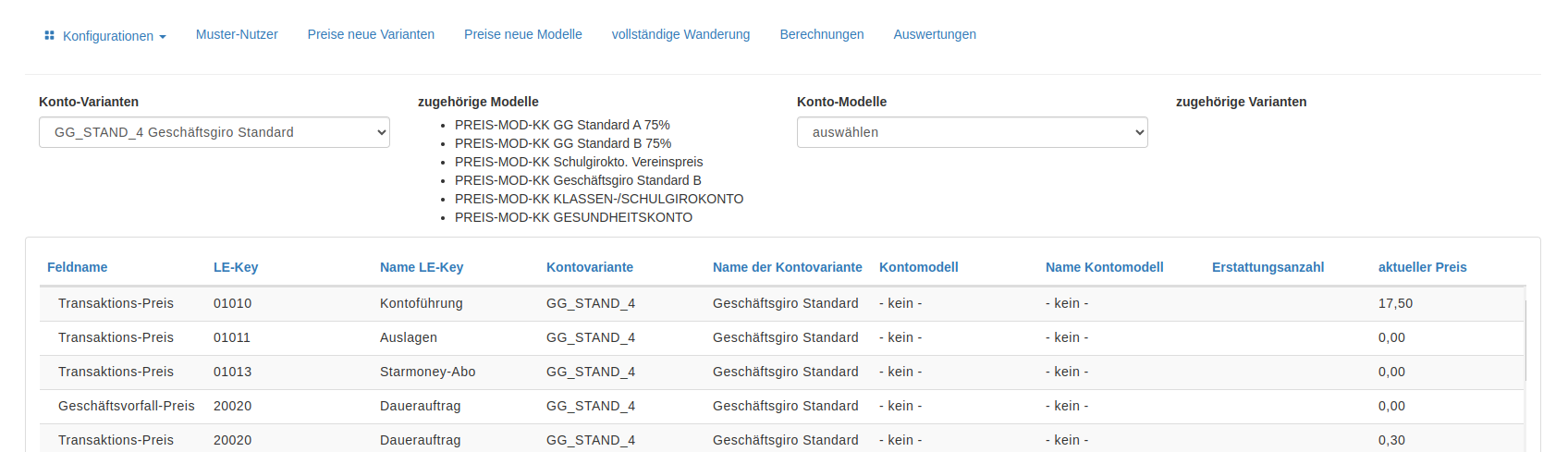
Task: Select the Kontoführung 01010 table row
Action: click(782, 303)
